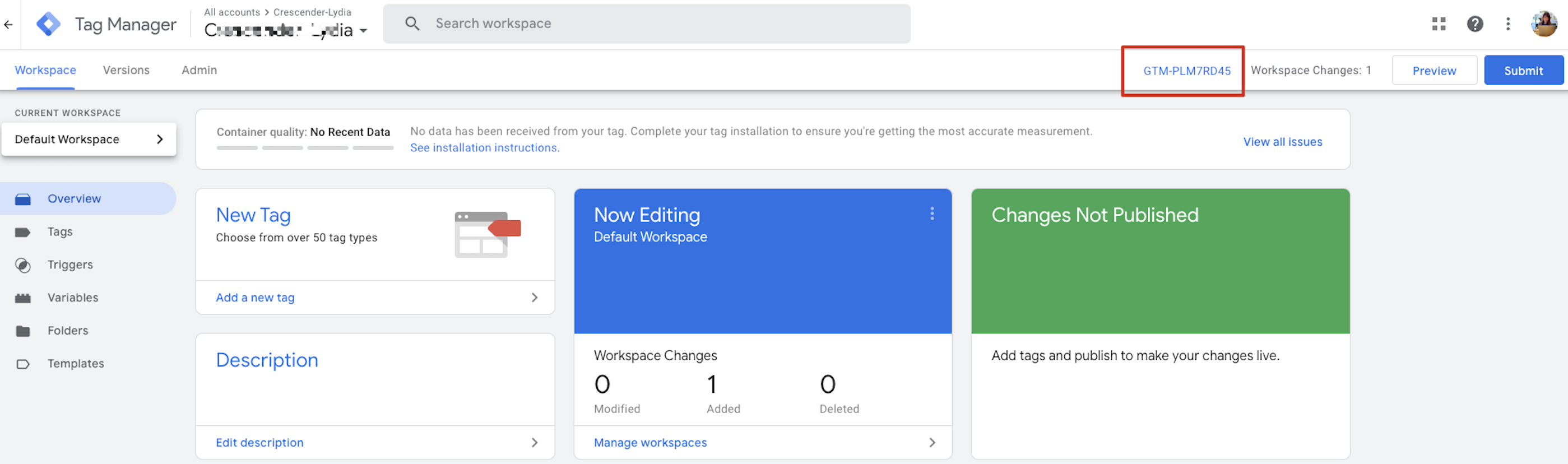Click the GTM-PLM7RD45 container ID link

(1186, 71)
